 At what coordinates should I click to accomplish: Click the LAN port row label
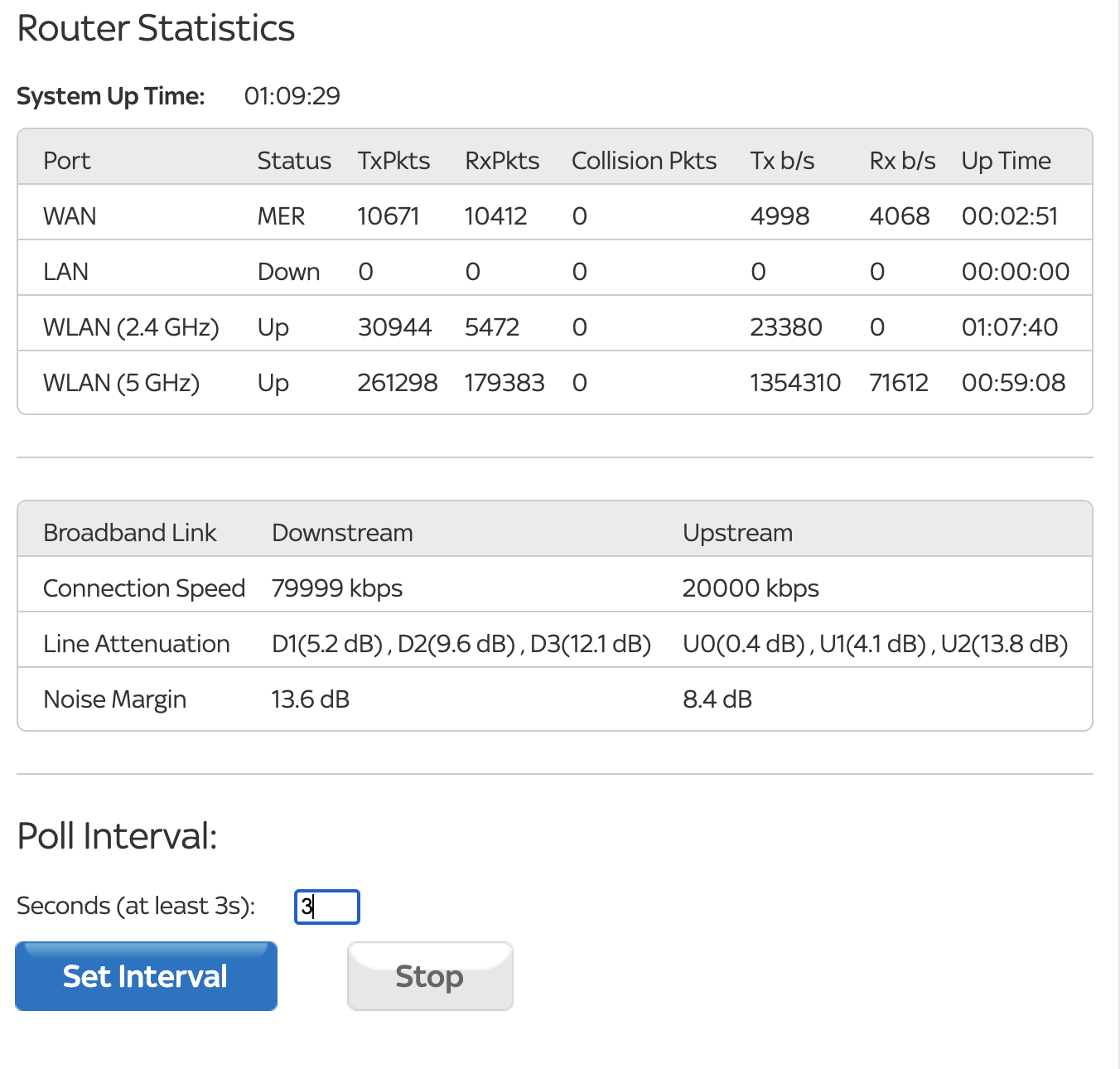point(65,272)
